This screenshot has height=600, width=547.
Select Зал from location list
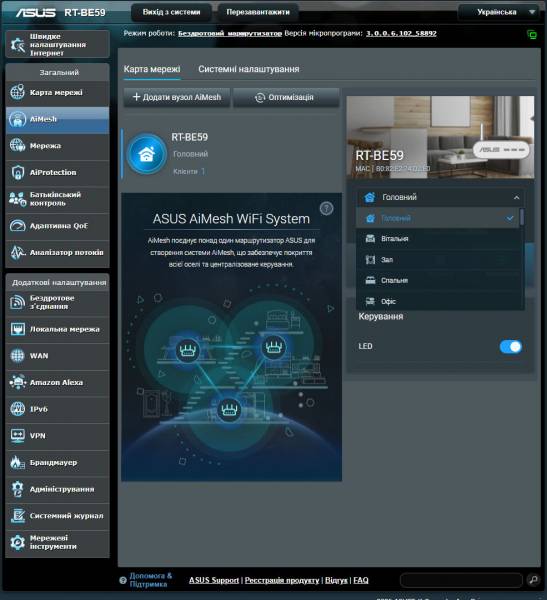pyautogui.click(x=438, y=260)
